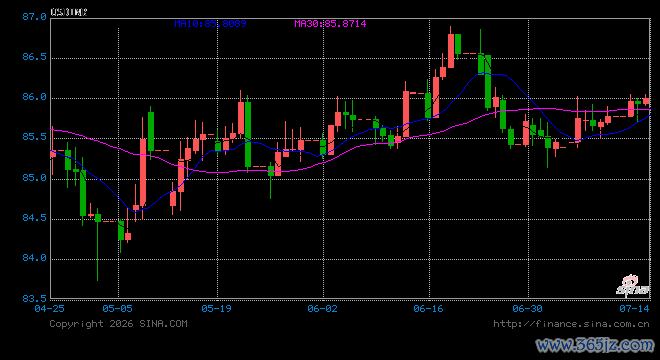Click the 06-02 date label

coord(322,309)
